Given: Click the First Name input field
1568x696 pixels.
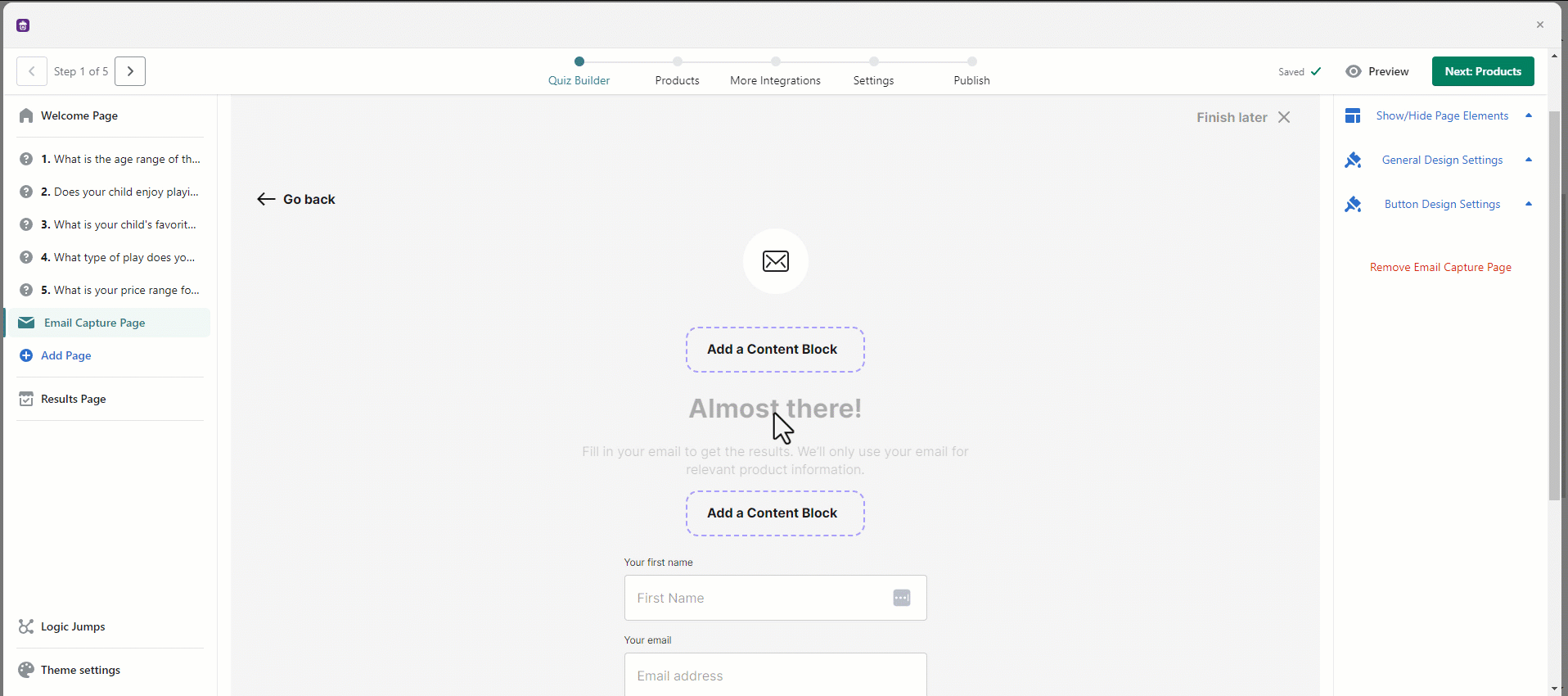Looking at the screenshot, I should 776,598.
